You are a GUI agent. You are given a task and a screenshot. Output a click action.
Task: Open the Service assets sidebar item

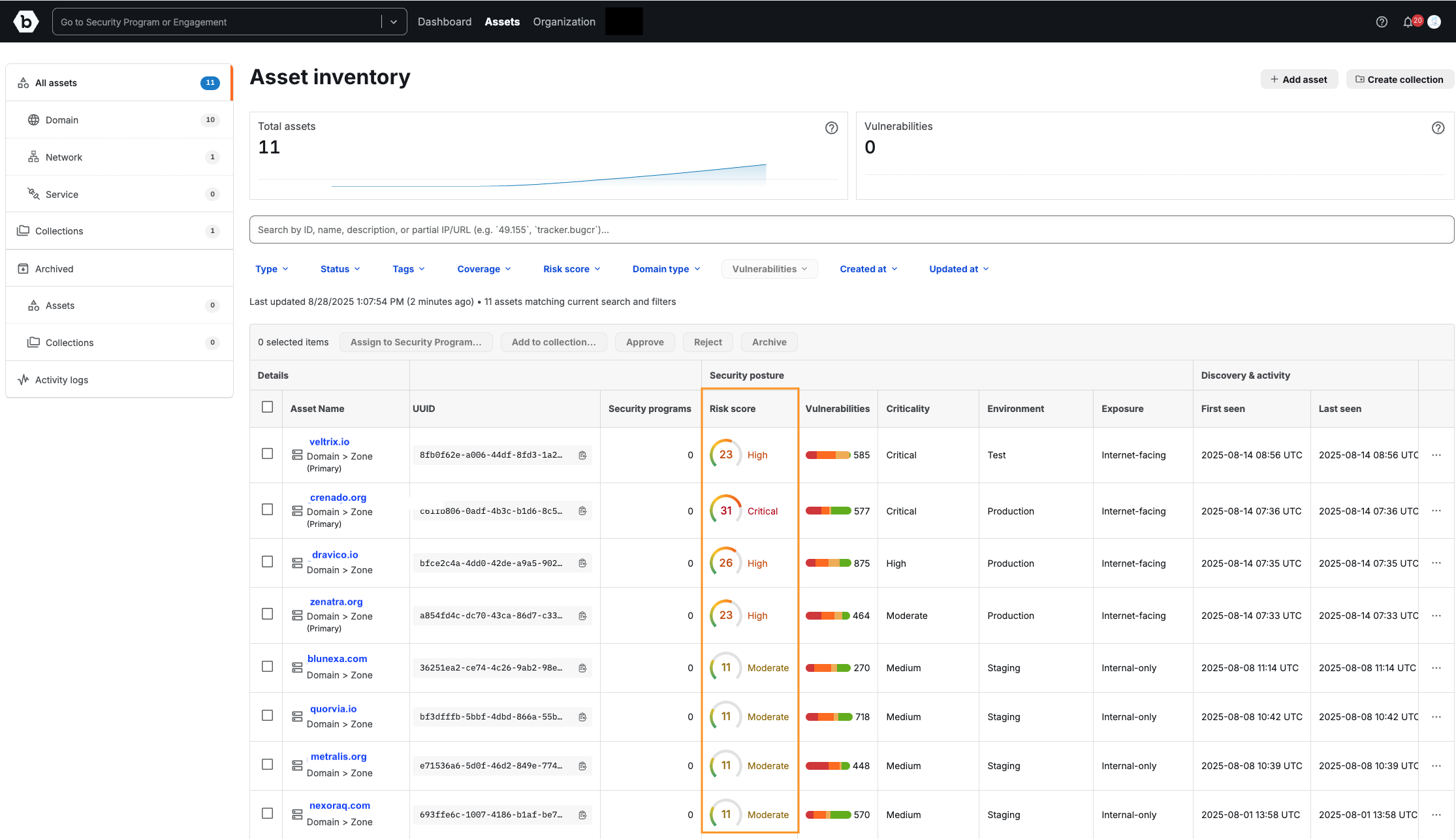pos(119,195)
